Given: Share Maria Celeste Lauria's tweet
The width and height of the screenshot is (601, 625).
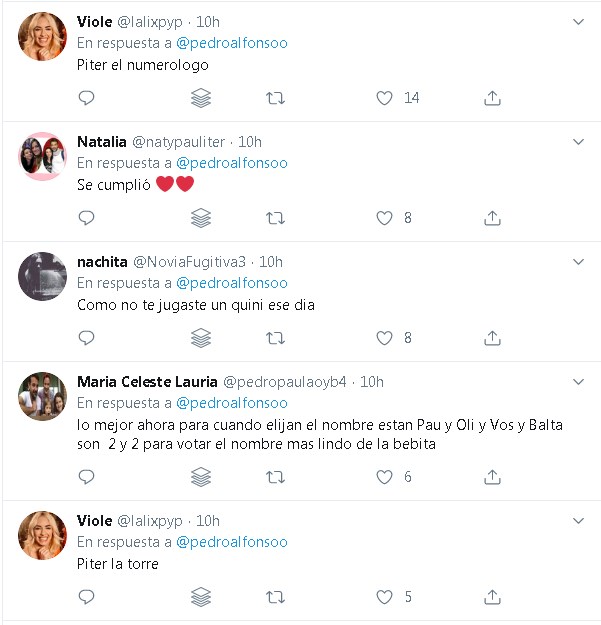Looking at the screenshot, I should point(492,477).
